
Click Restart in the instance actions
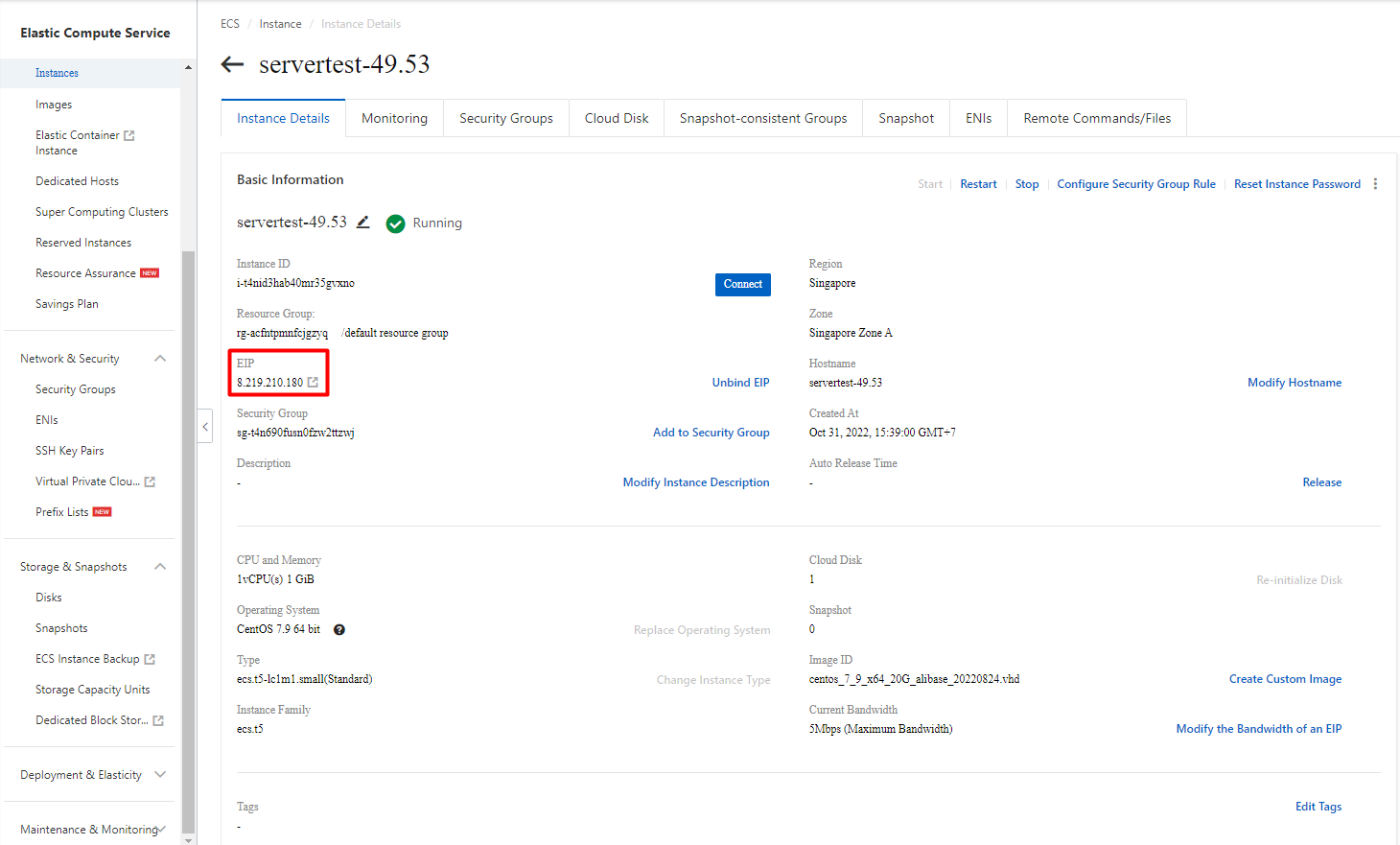[978, 184]
